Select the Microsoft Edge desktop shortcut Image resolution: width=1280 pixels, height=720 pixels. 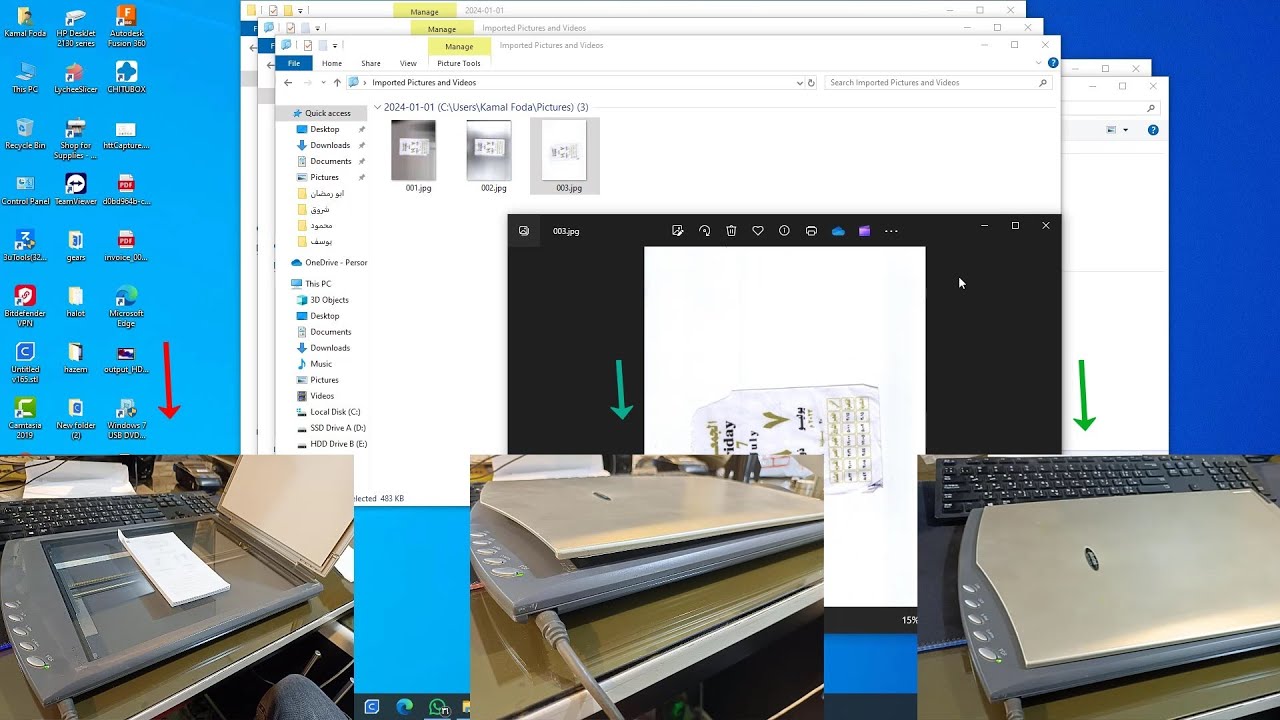[x=126, y=306]
